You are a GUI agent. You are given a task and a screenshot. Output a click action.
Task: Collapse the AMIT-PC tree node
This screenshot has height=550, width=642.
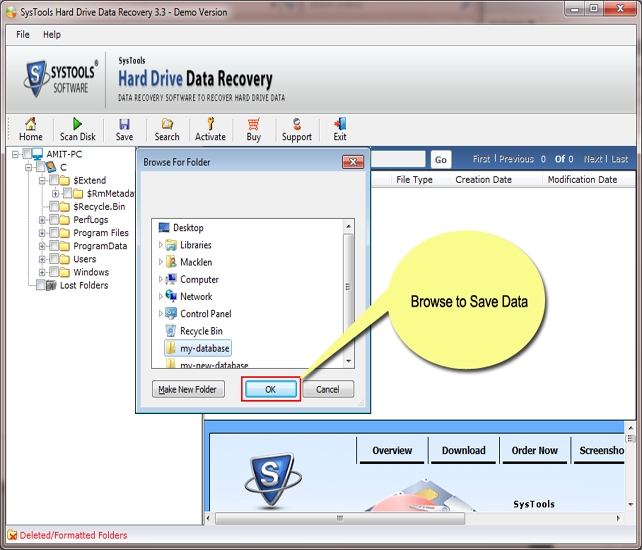point(16,154)
